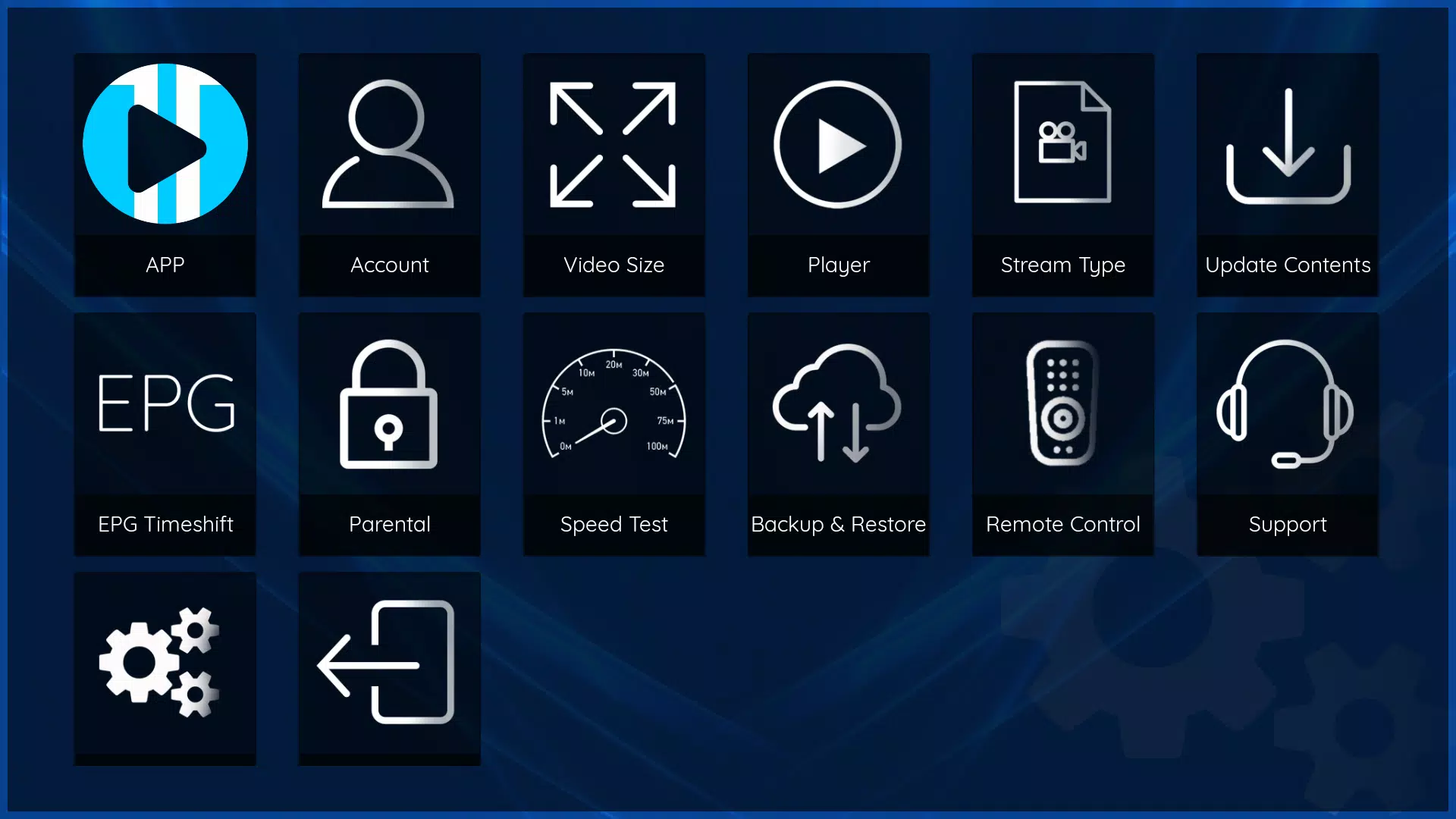Screen dimensions: 1456x819
Task: Configure the Remote Control settings
Action: [x=1063, y=434]
